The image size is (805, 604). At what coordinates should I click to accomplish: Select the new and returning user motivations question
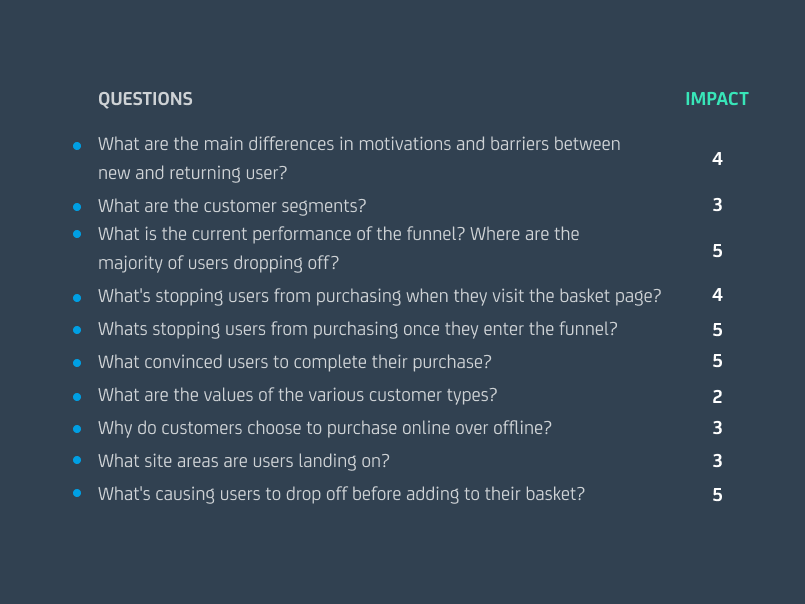(358, 158)
